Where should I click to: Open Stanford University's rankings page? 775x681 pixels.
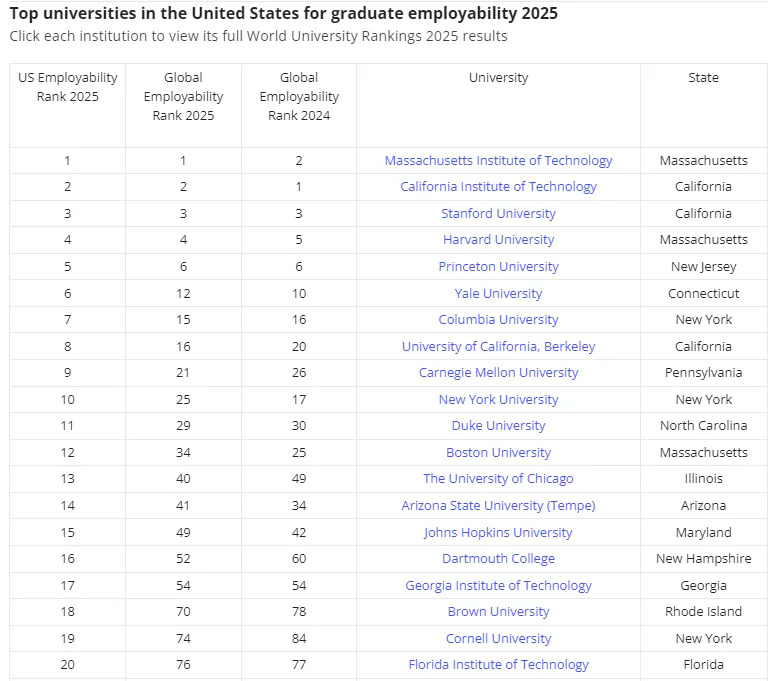(x=498, y=214)
